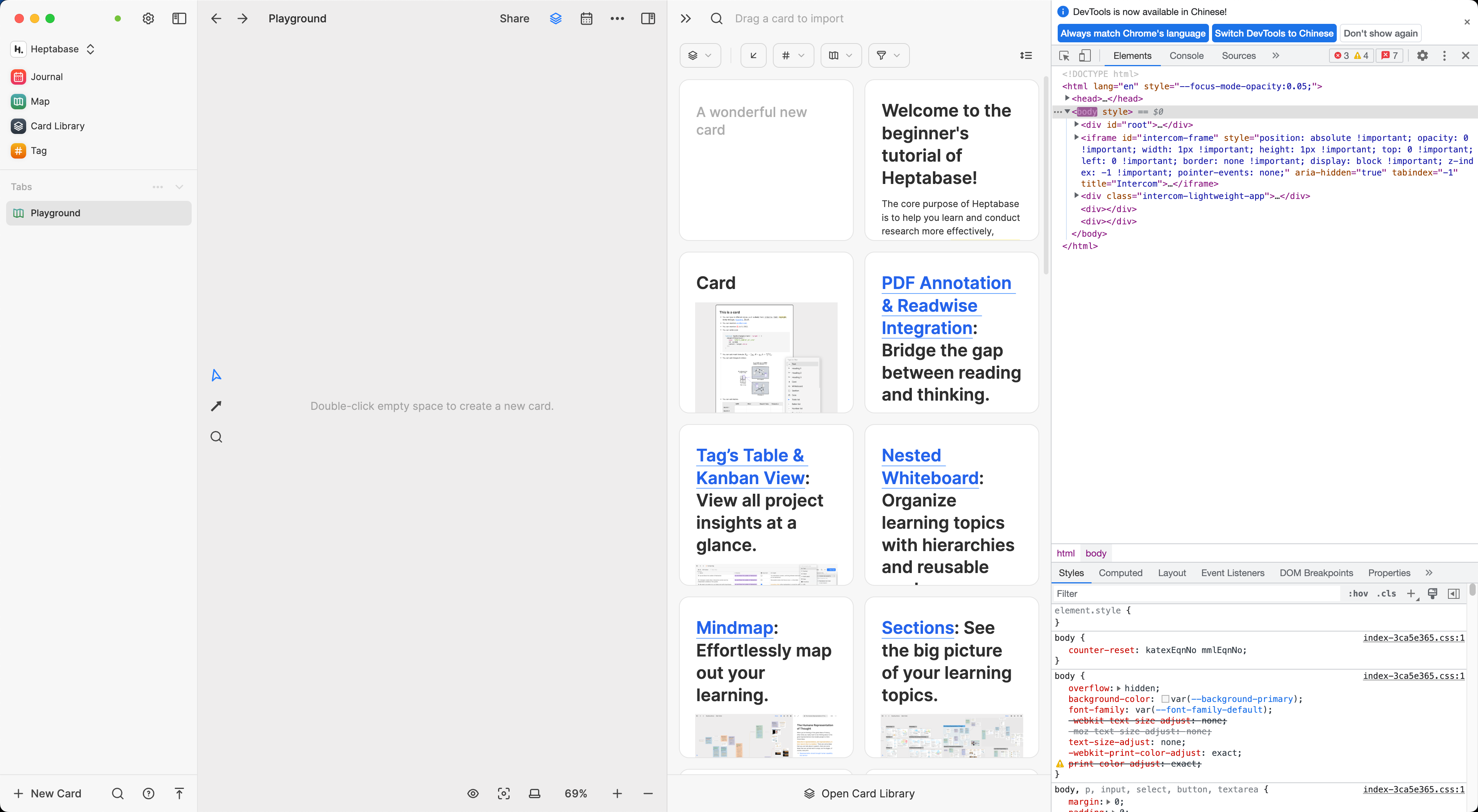Click Share button
Screen dimensions: 1478x812
click(x=514, y=18)
